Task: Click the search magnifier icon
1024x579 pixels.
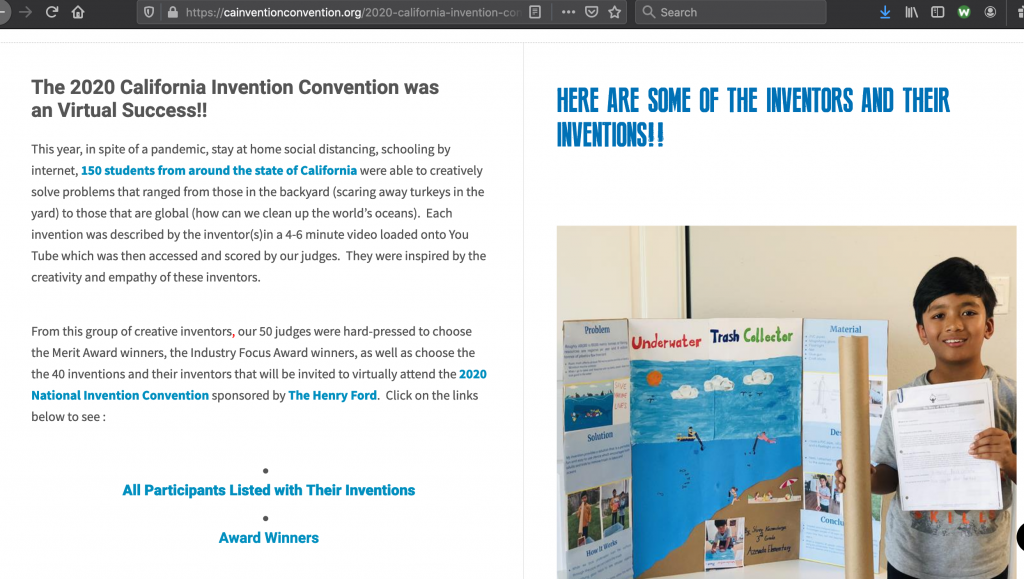Action: point(648,12)
